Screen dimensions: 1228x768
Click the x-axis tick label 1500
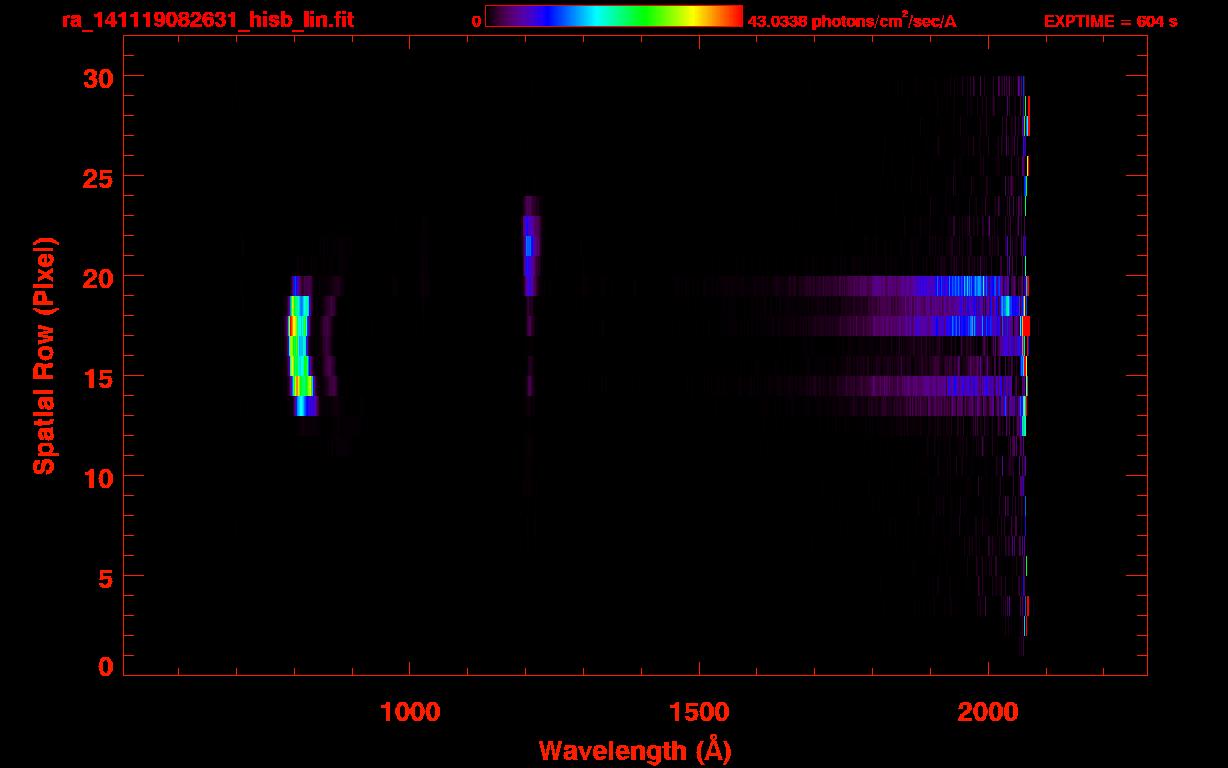[x=699, y=712]
